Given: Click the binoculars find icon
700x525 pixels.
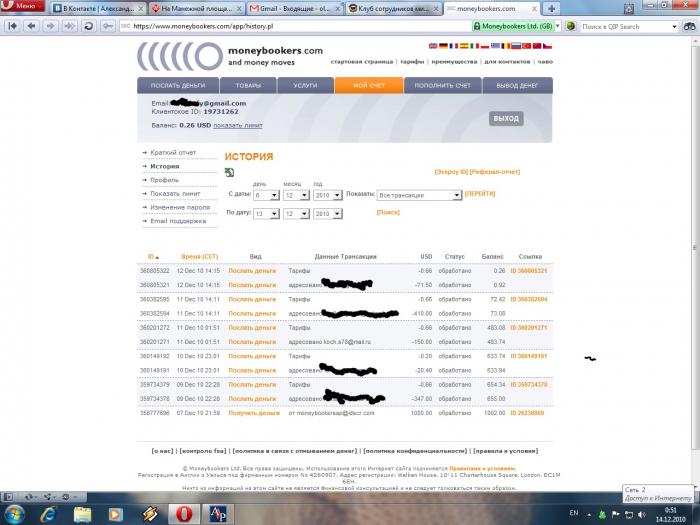Looking at the screenshot, I should 689,27.
